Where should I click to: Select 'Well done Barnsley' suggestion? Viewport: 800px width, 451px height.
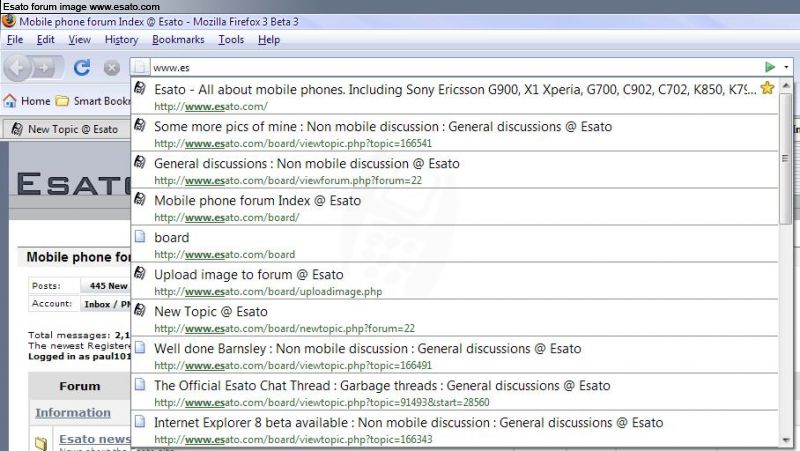click(455, 355)
